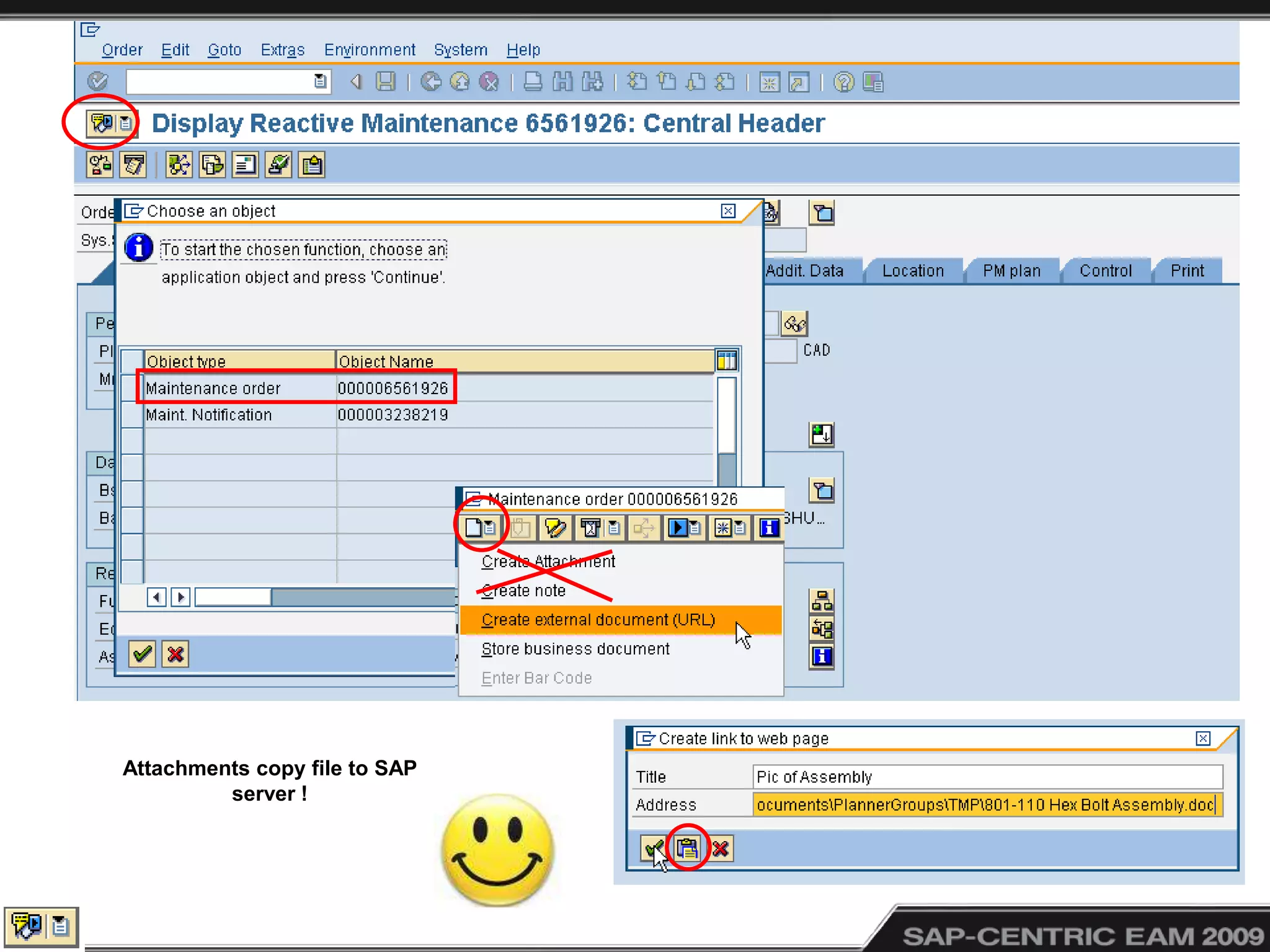The height and width of the screenshot is (952, 1270).
Task: Click the Object Name column header
Action: coord(525,361)
